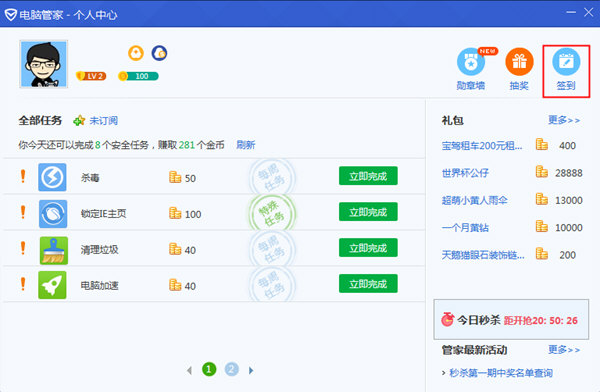Click the user avatar picture

(44, 64)
